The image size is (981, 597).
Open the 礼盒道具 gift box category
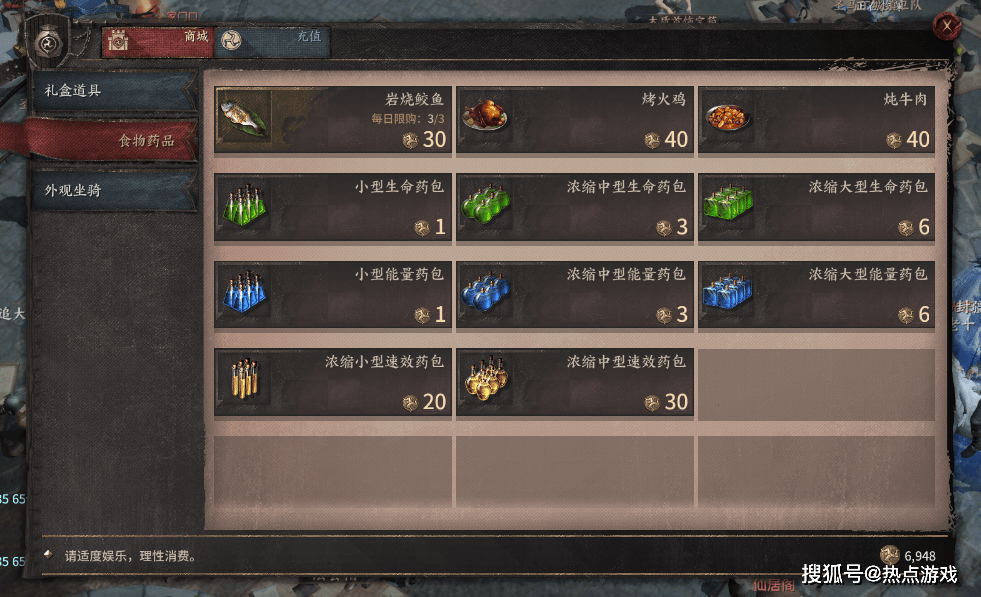(x=114, y=91)
